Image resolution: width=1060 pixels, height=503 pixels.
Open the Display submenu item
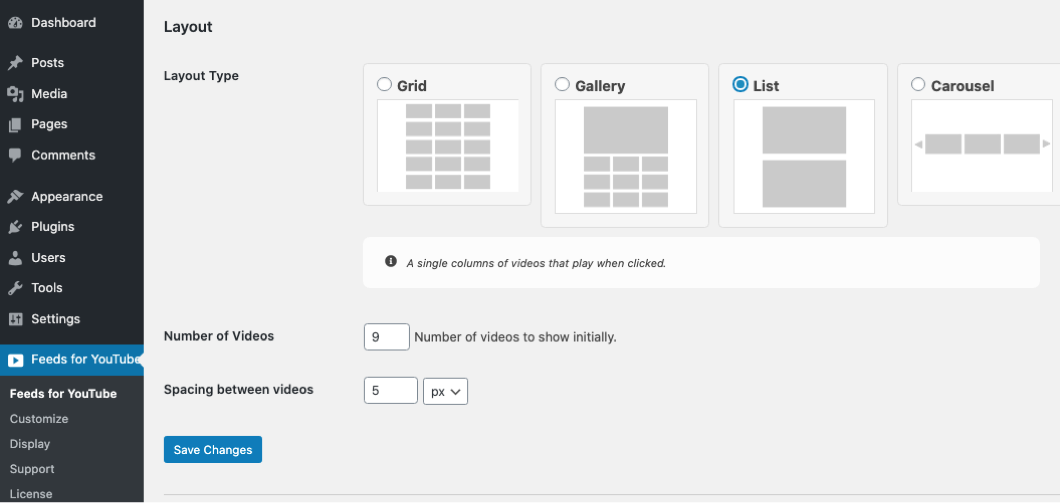[x=30, y=444]
